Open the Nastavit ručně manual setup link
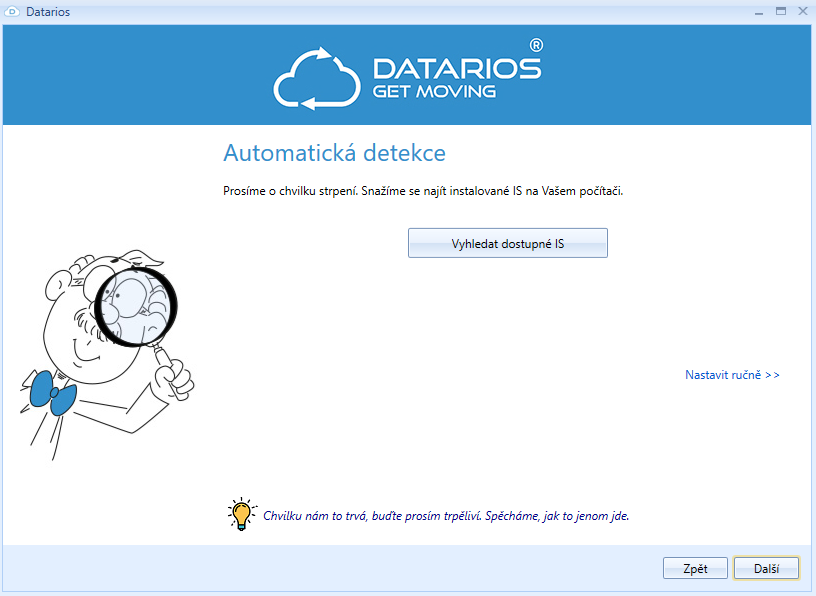Image resolution: width=816 pixels, height=596 pixels. (x=732, y=375)
